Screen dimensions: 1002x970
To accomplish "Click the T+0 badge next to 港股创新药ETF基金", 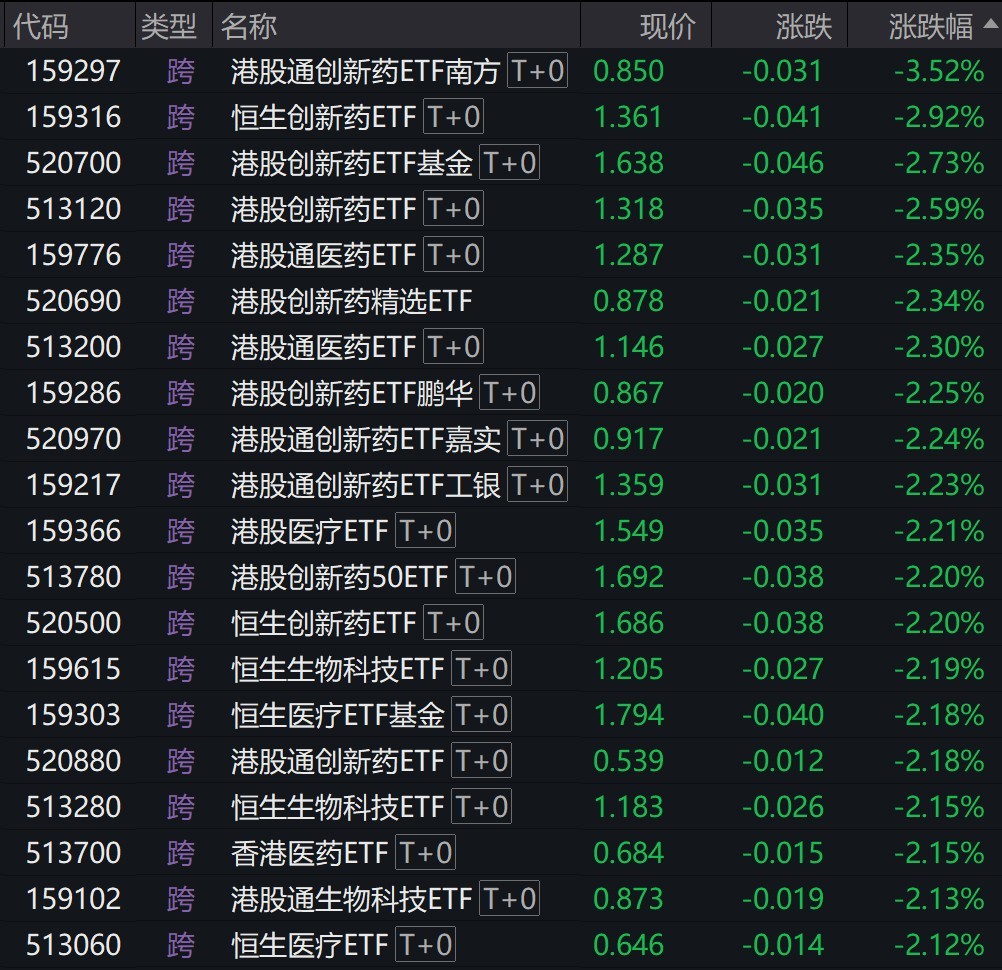I will [x=509, y=163].
